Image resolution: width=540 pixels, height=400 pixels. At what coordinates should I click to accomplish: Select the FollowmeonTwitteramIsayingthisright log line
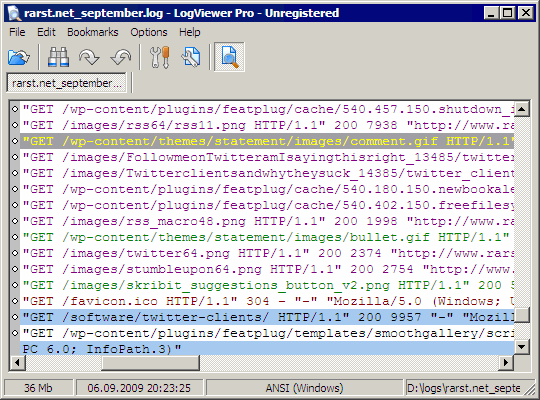click(x=267, y=157)
